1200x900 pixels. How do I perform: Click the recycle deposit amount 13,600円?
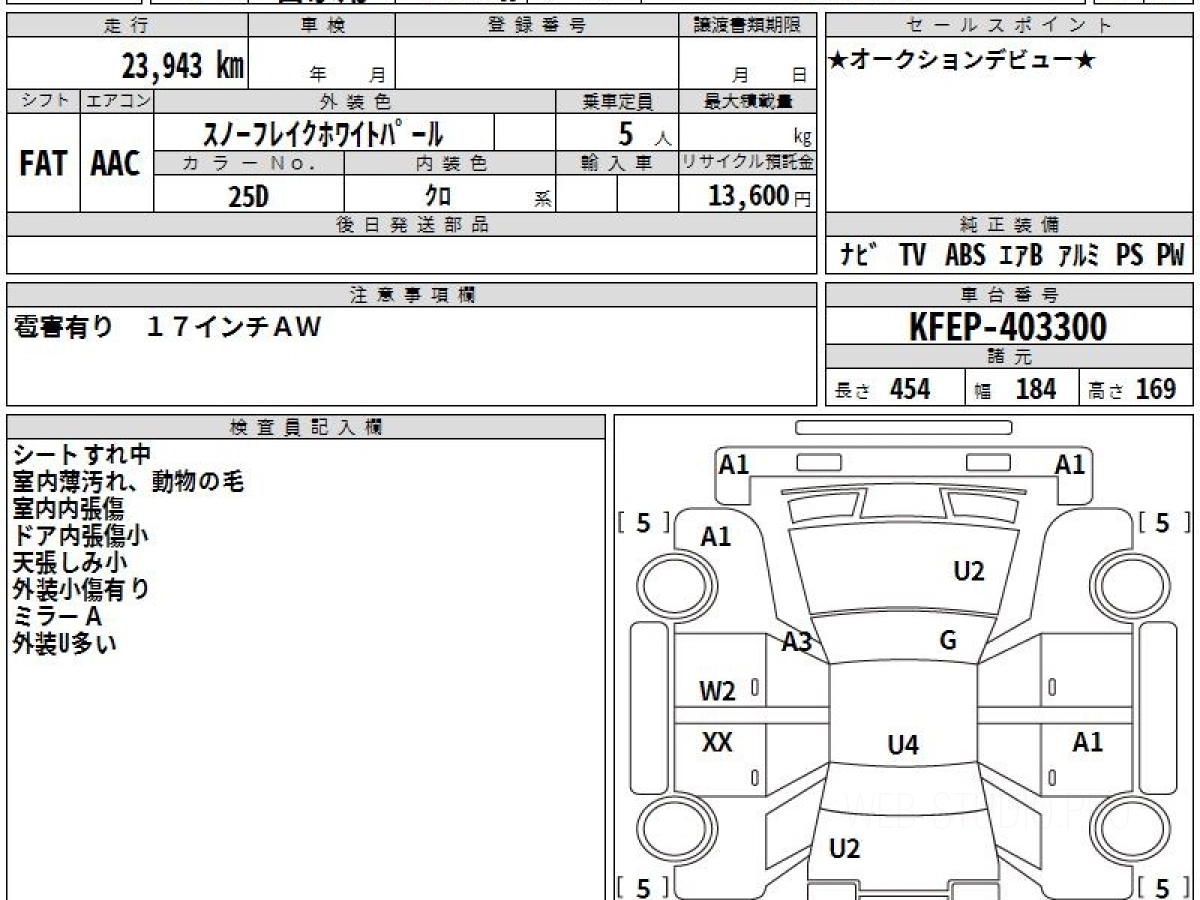click(760, 196)
